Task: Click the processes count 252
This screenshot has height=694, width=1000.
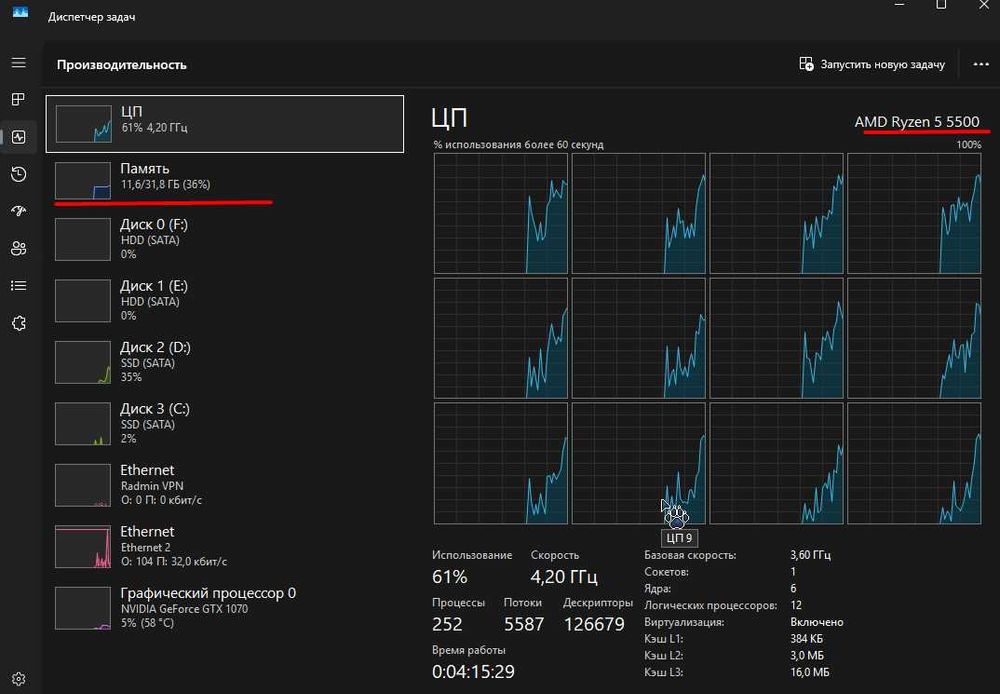Action: [447, 624]
